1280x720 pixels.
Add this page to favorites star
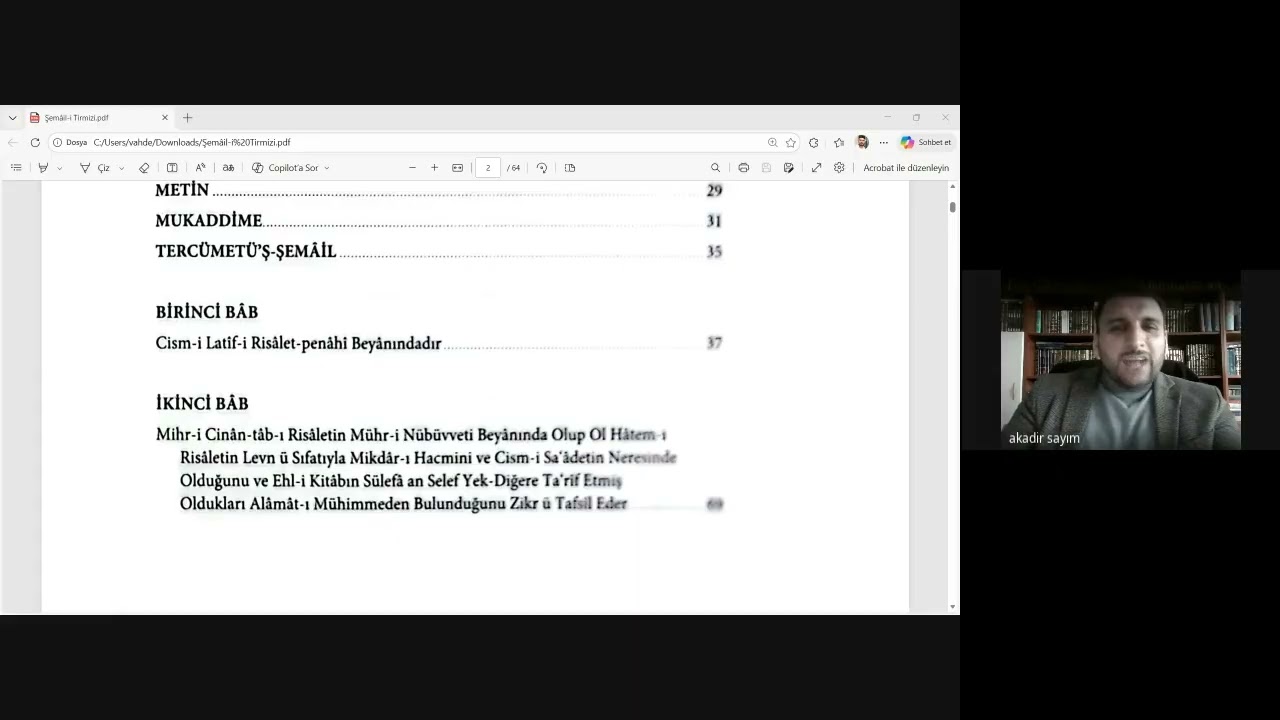[x=790, y=143]
